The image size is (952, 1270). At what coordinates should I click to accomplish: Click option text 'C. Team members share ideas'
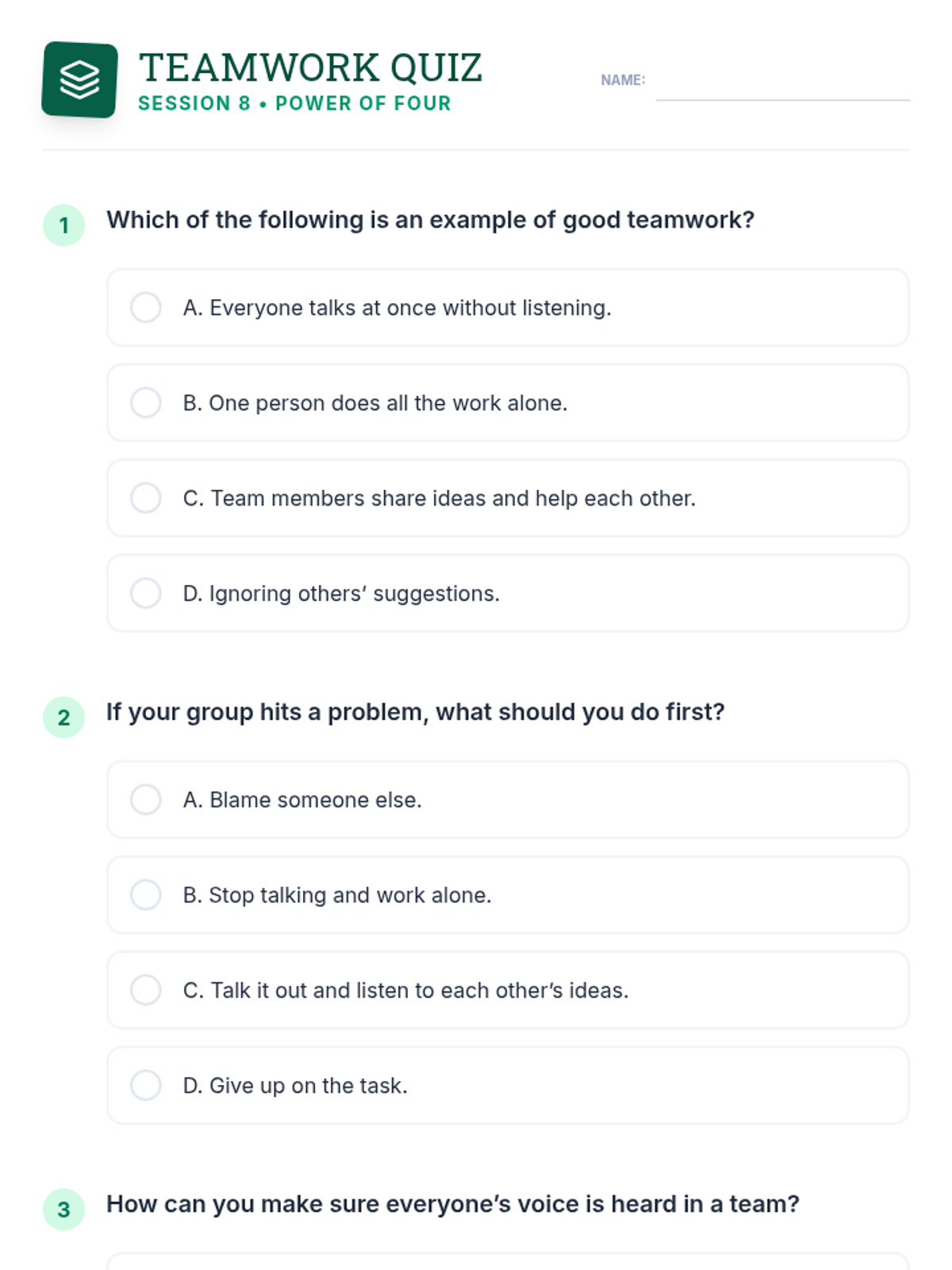(439, 498)
